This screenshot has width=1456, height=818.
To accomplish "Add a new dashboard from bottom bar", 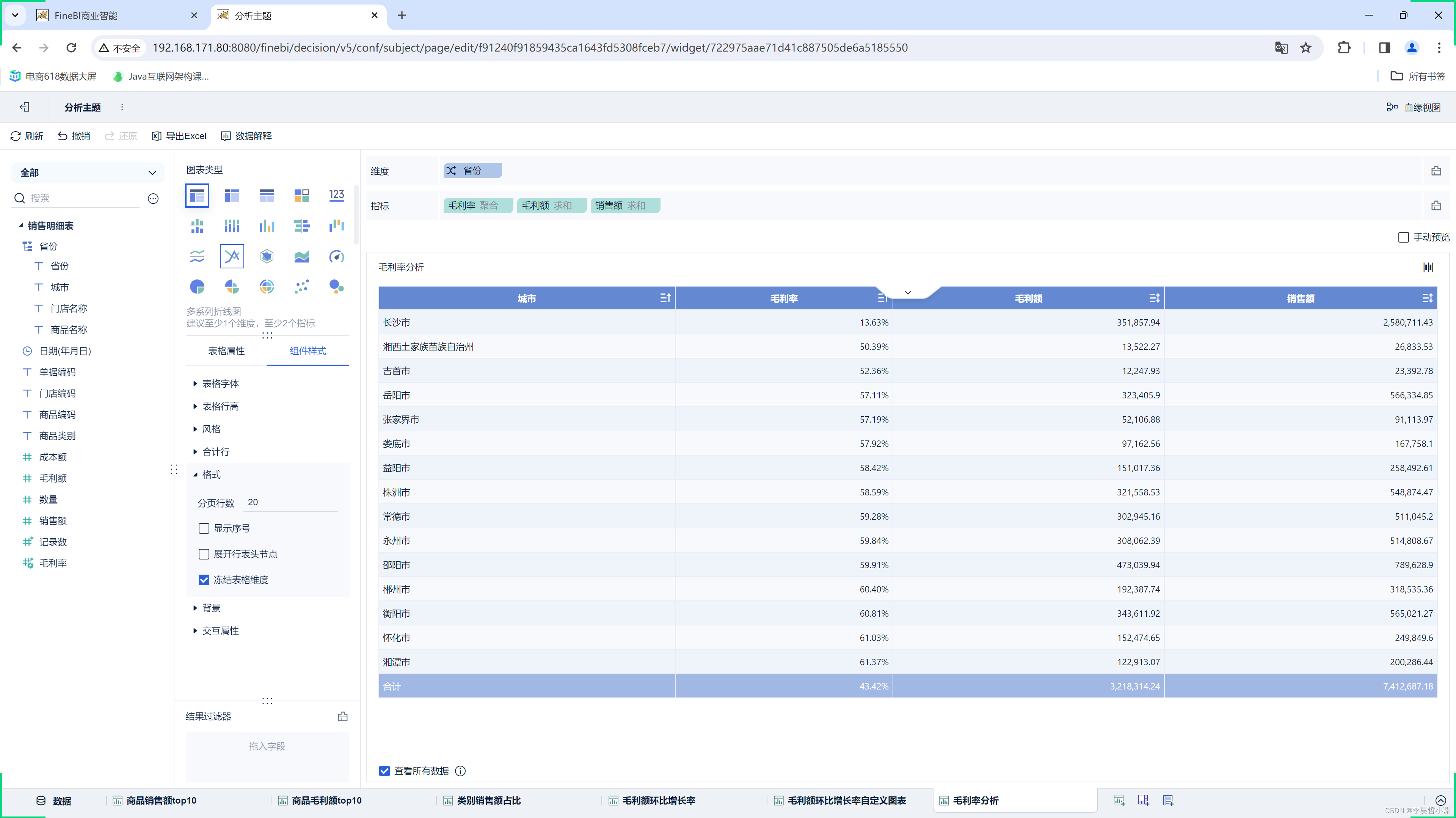I will click(x=1144, y=800).
